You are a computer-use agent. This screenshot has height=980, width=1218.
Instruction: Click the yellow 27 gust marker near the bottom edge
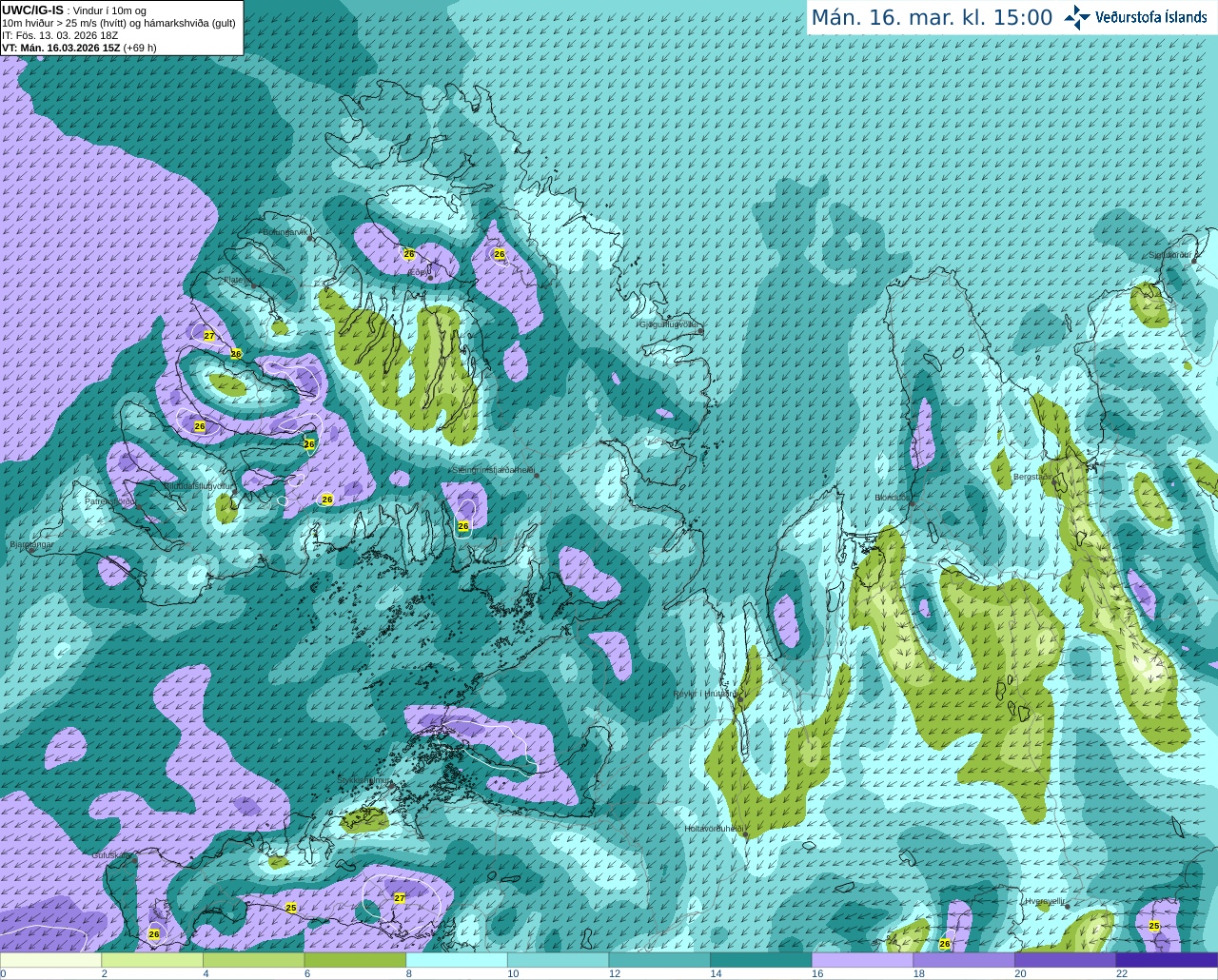(x=400, y=898)
